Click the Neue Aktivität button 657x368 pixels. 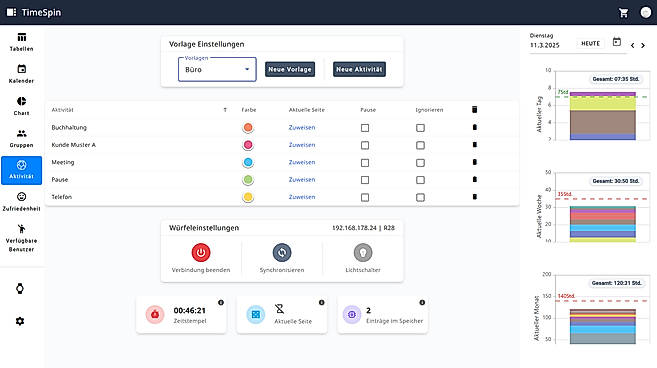(359, 69)
